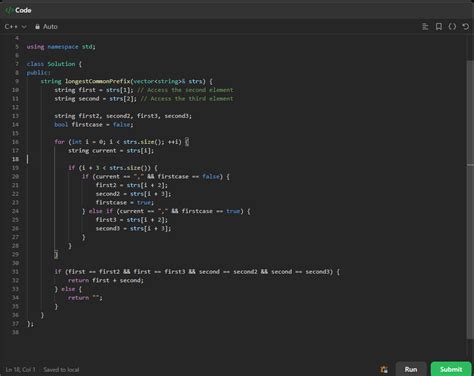Click the bookmark icon in toolbar

tap(439, 27)
